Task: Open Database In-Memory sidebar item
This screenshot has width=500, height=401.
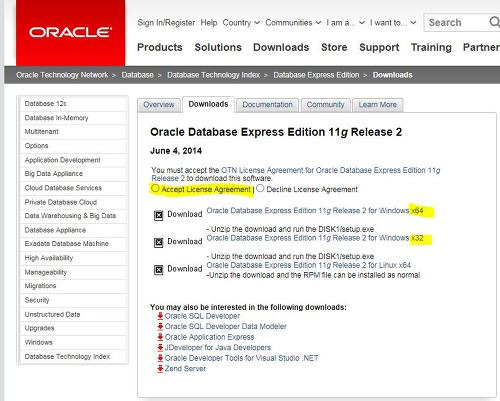Action: 74,118
